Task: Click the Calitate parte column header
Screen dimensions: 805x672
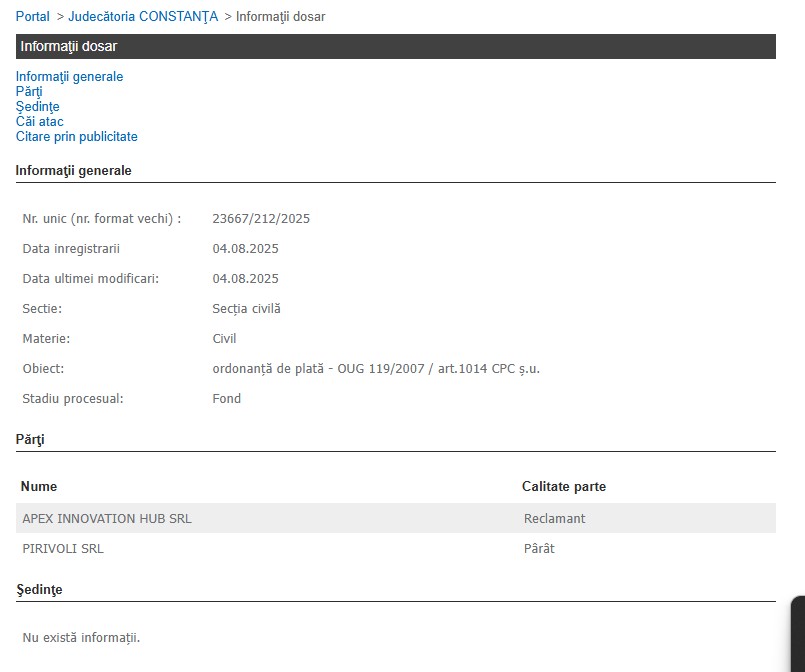Action: pos(564,487)
